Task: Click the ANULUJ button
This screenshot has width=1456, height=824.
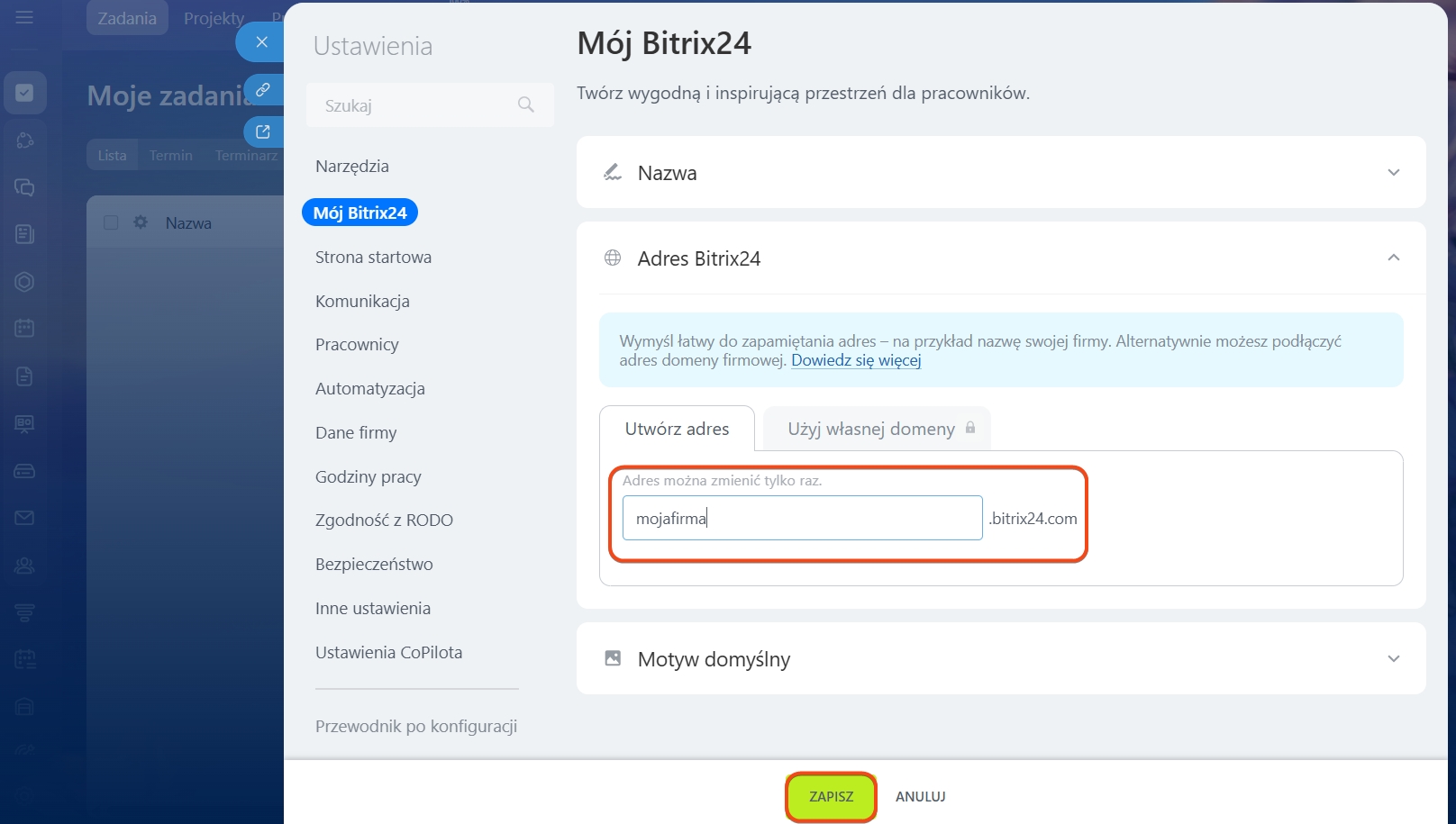Action: 920,797
